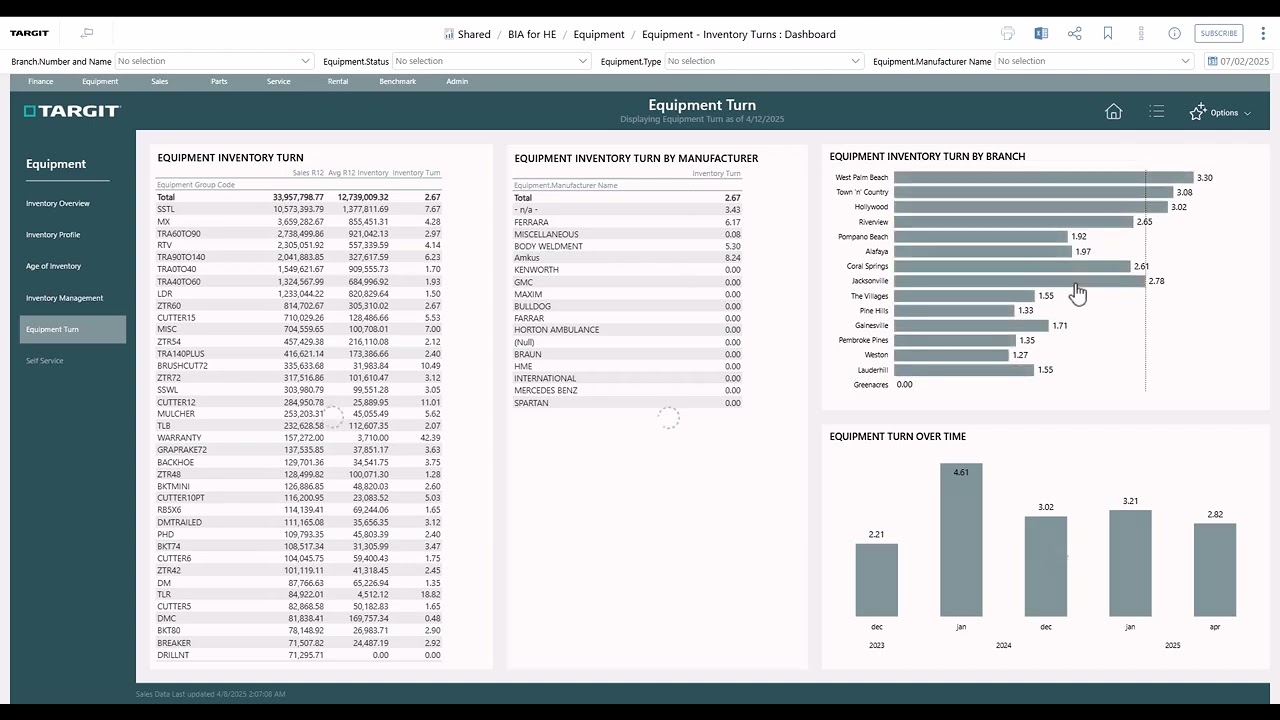Select the SSTL row in inventory table
1280x720 pixels.
pos(298,209)
